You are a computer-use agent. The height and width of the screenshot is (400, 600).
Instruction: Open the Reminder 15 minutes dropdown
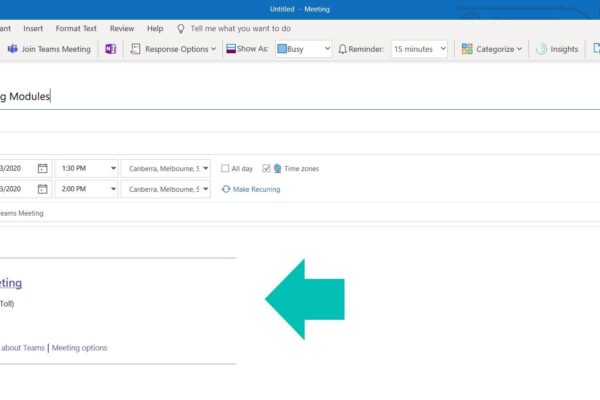click(419, 49)
